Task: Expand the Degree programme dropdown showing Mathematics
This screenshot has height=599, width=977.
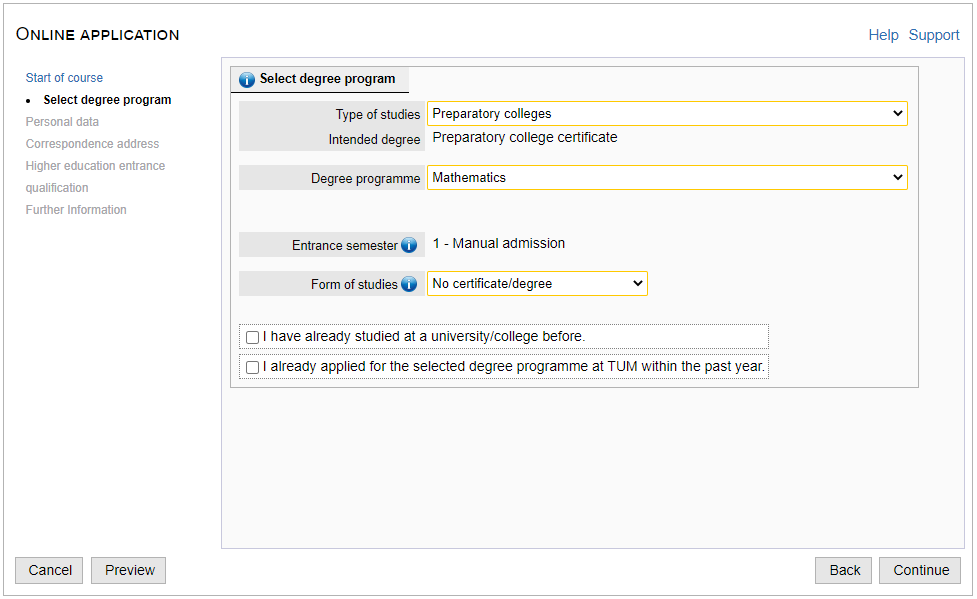Action: [x=667, y=178]
